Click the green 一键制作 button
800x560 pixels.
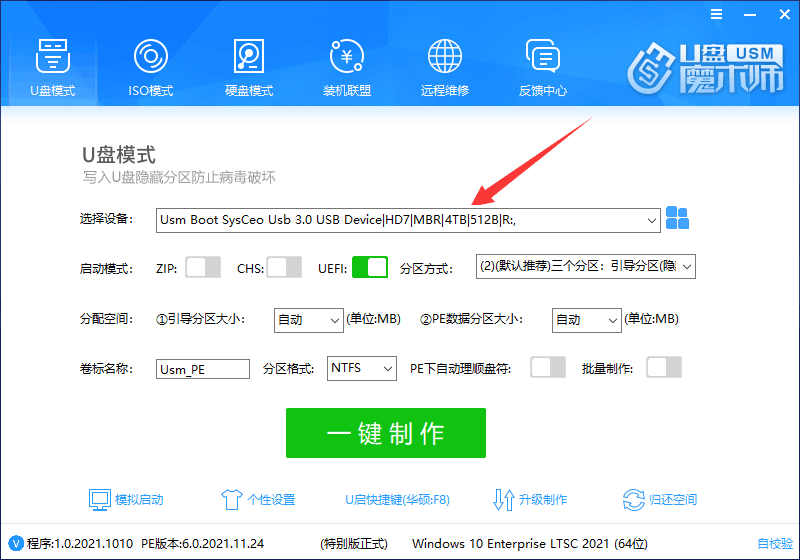pyautogui.click(x=386, y=433)
